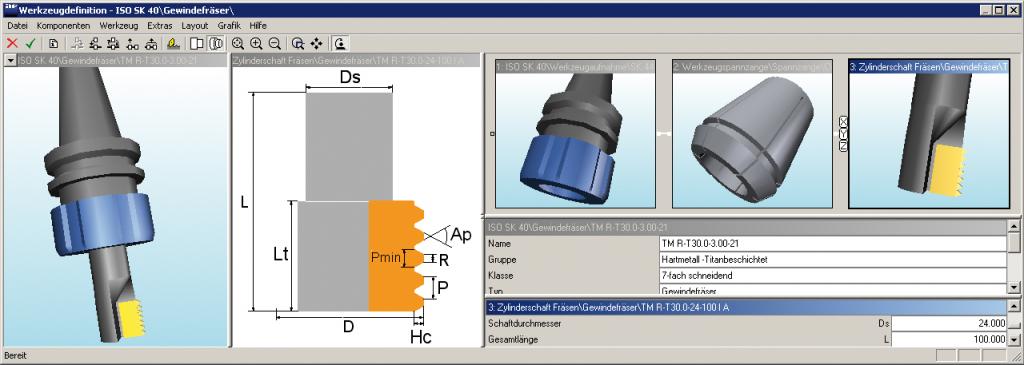
Task: Select the Zylinderschaft Fräsen Gewindefräser thumbnail
Action: pos(929,134)
